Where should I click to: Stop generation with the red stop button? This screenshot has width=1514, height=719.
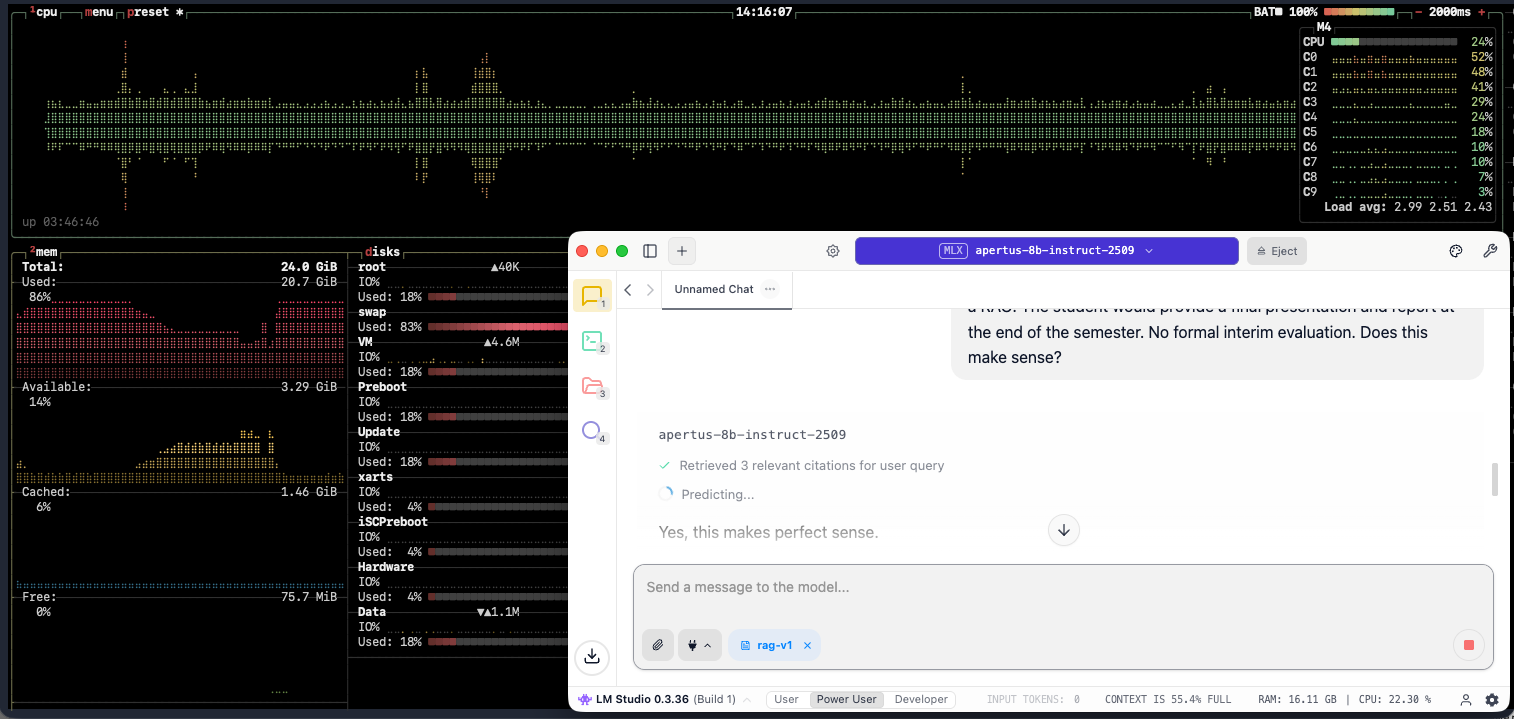pos(1468,645)
